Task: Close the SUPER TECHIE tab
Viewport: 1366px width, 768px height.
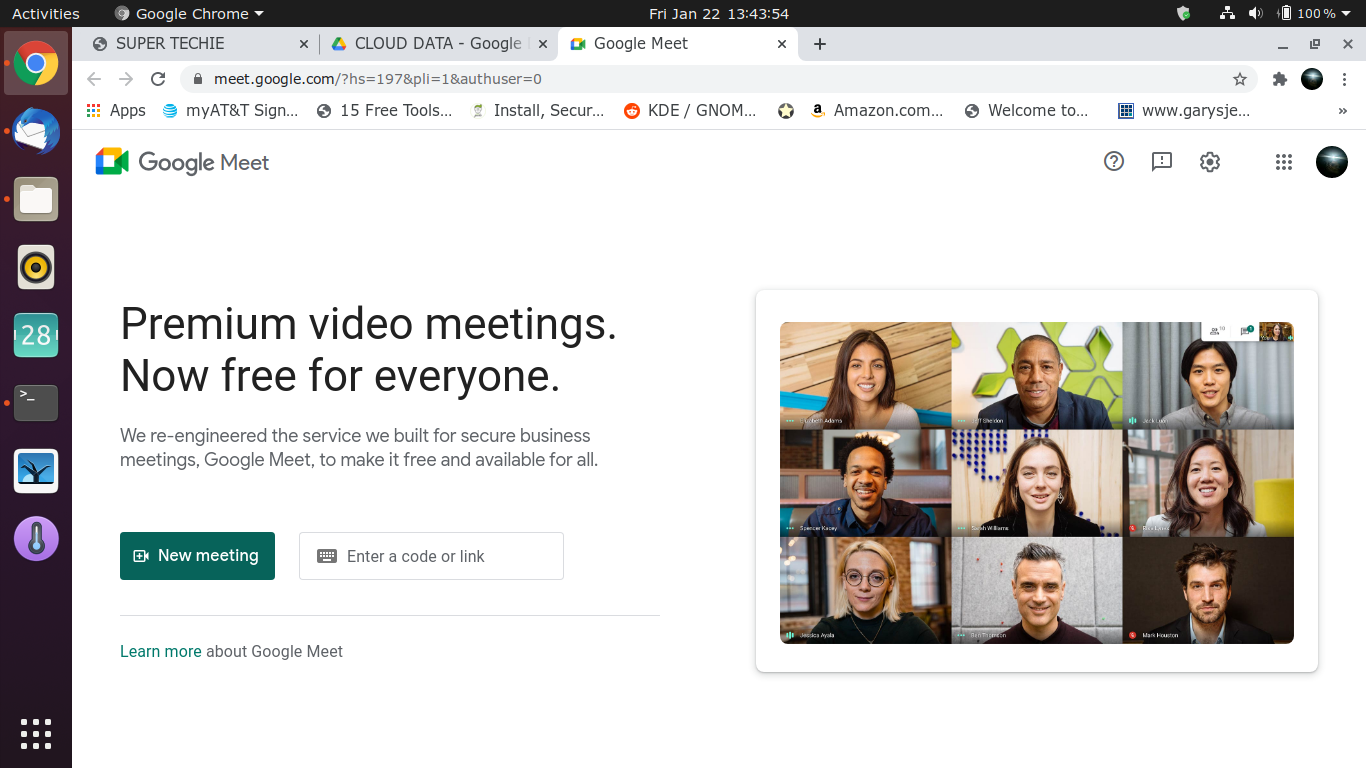Action: (x=304, y=44)
